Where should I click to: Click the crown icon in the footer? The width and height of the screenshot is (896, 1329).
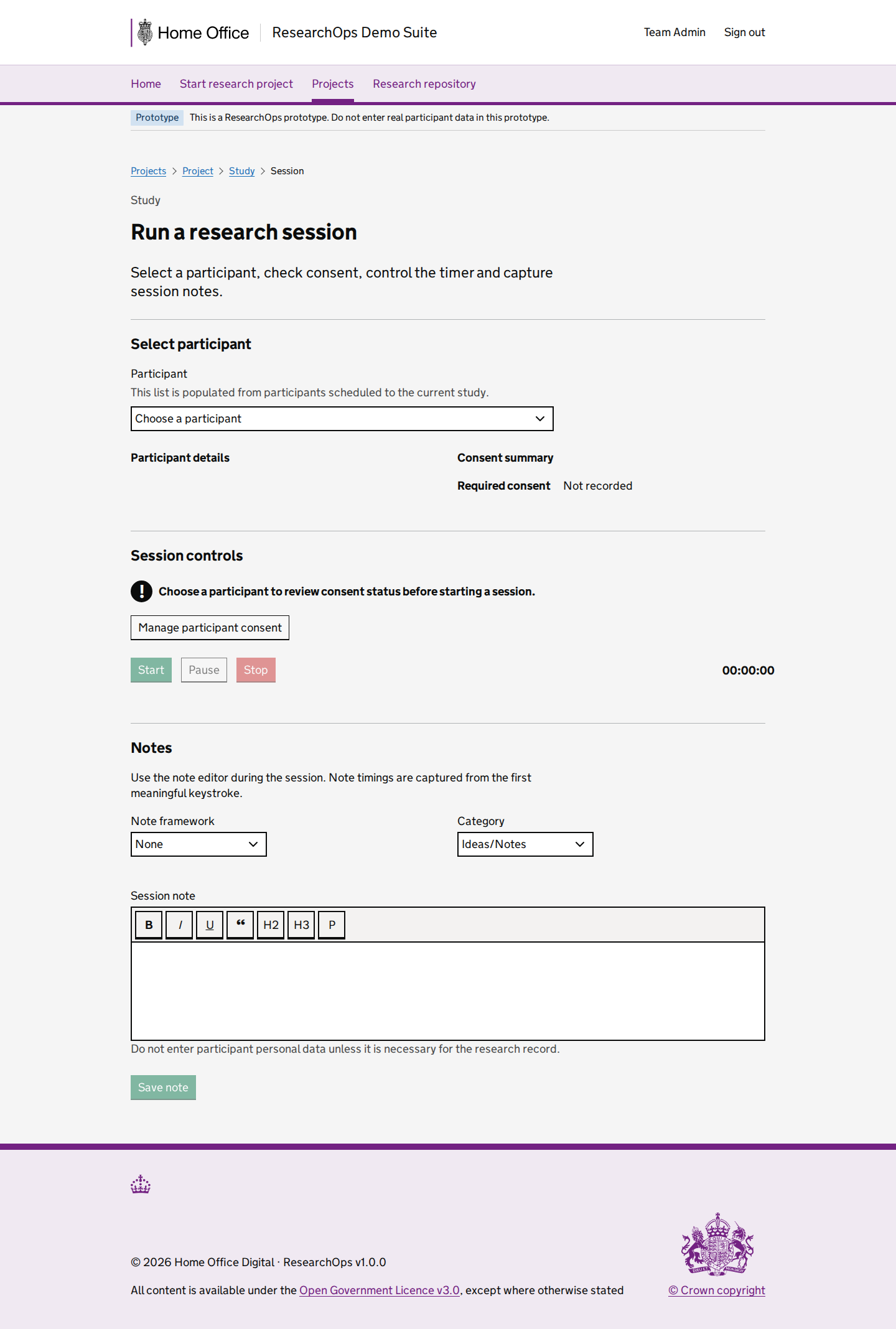141,1184
